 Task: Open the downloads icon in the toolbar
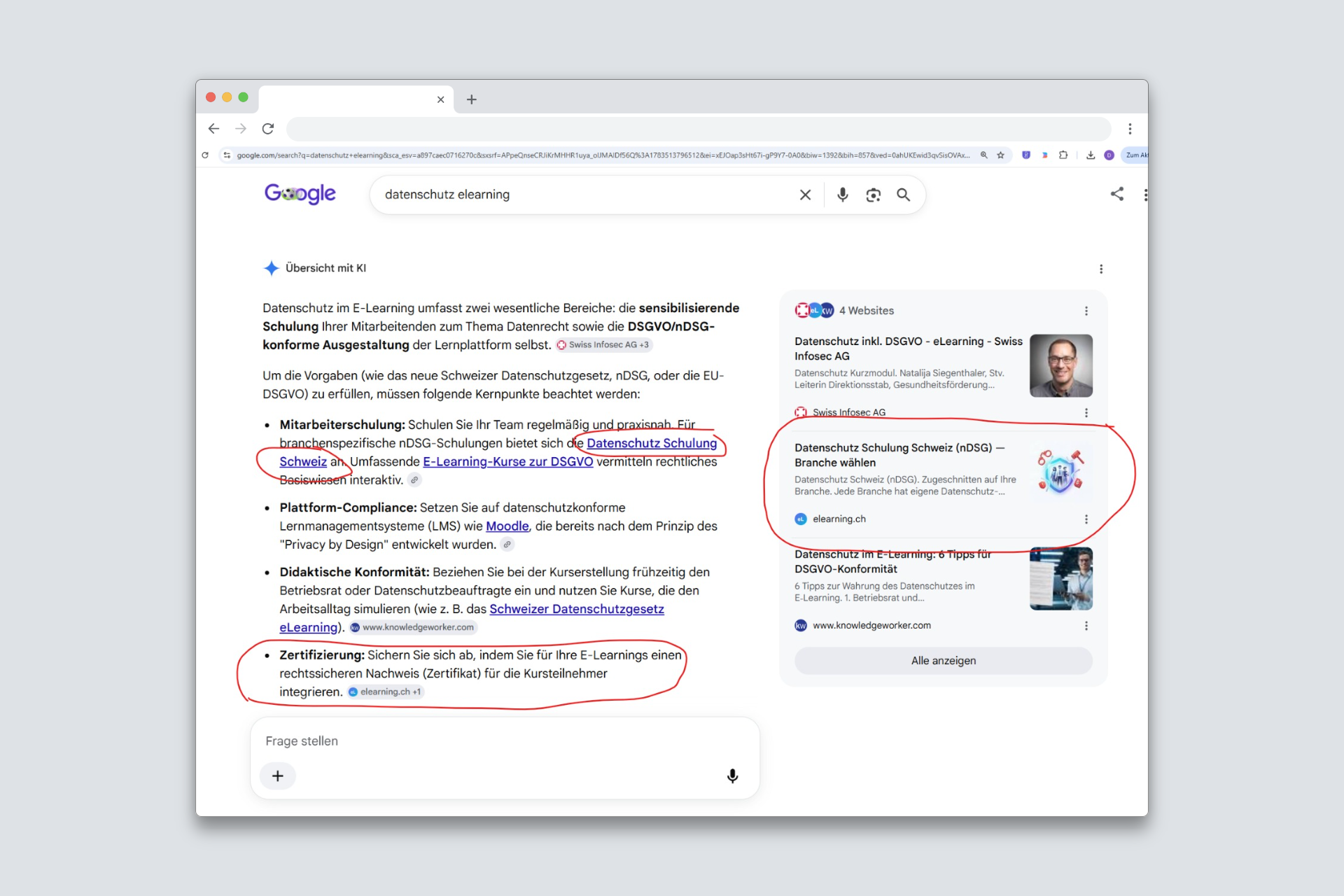[x=1091, y=155]
